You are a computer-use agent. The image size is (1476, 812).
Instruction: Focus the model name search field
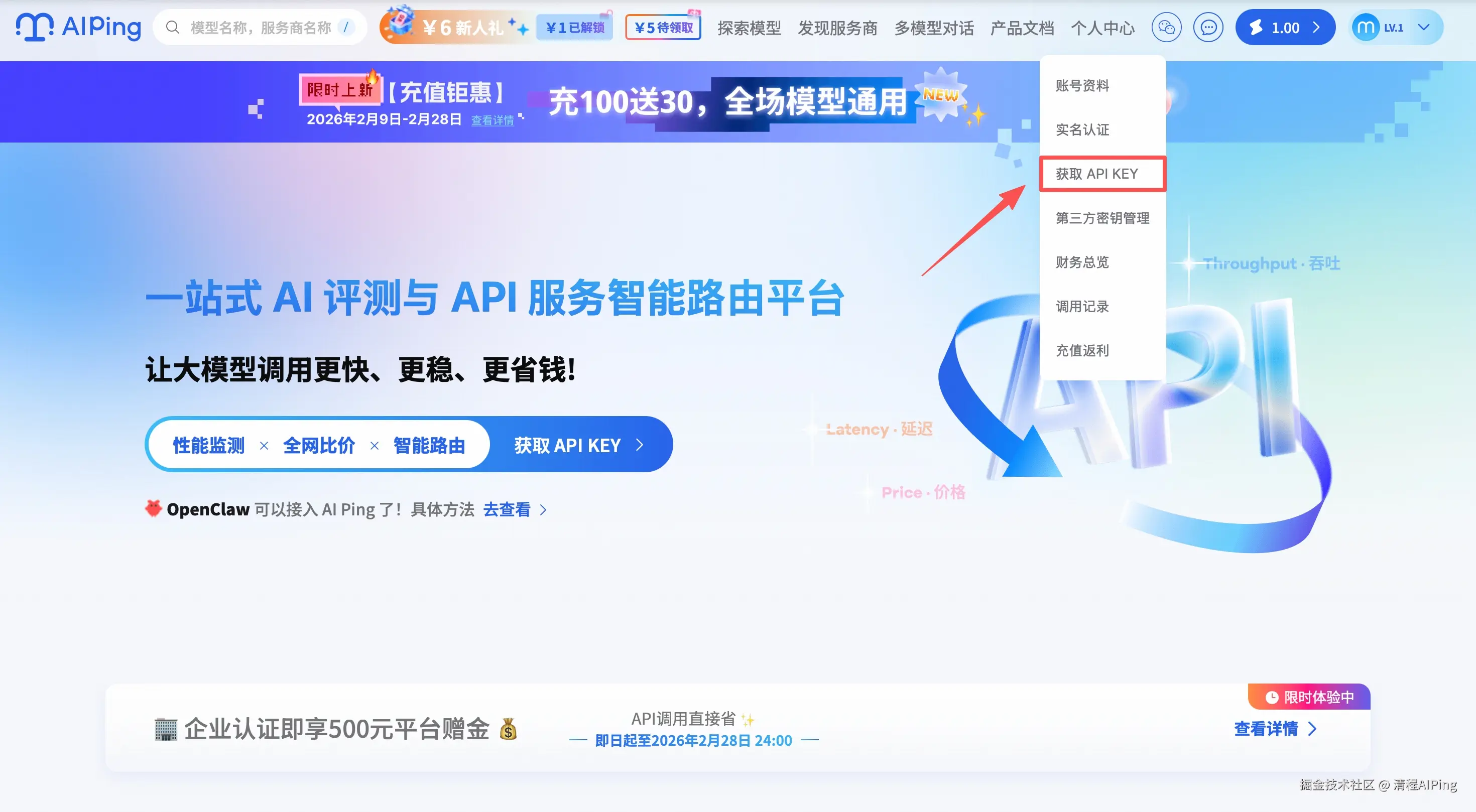click(261, 27)
